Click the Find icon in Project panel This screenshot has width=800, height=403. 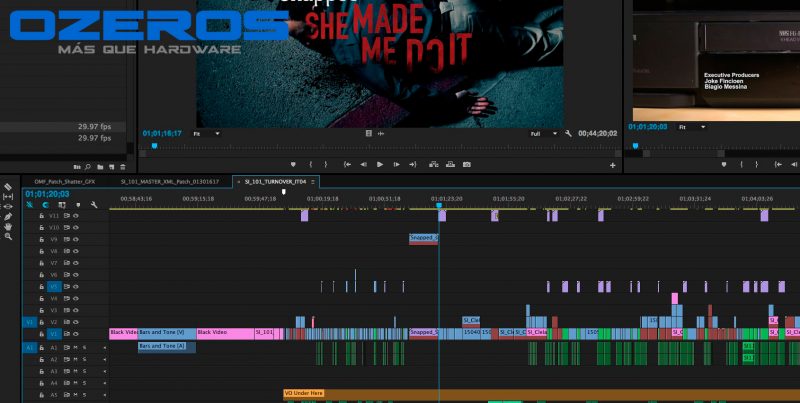coord(88,167)
